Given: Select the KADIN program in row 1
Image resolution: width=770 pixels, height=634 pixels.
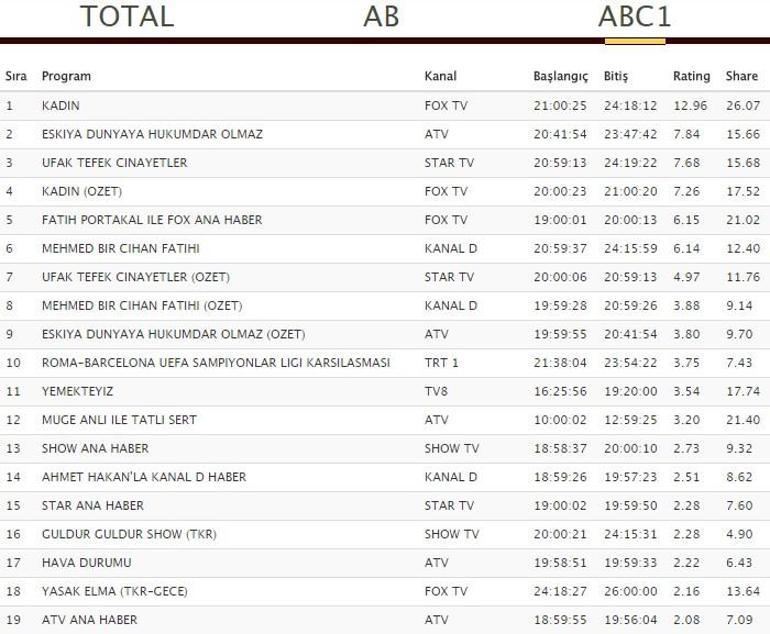Looking at the screenshot, I should pyautogui.click(x=61, y=106).
